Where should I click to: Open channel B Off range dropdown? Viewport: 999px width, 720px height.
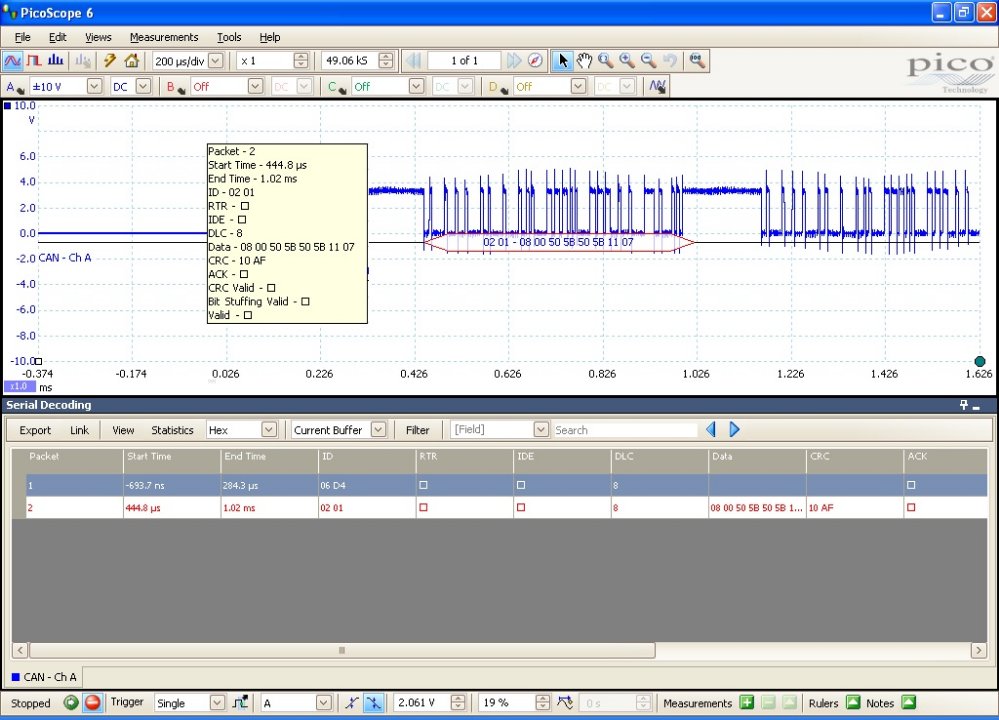pyautogui.click(x=255, y=86)
